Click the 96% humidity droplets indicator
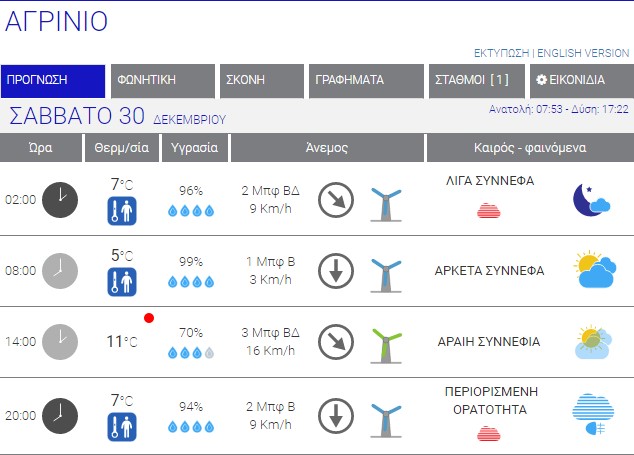Viewport: 634px width, 455px height. pos(190,211)
